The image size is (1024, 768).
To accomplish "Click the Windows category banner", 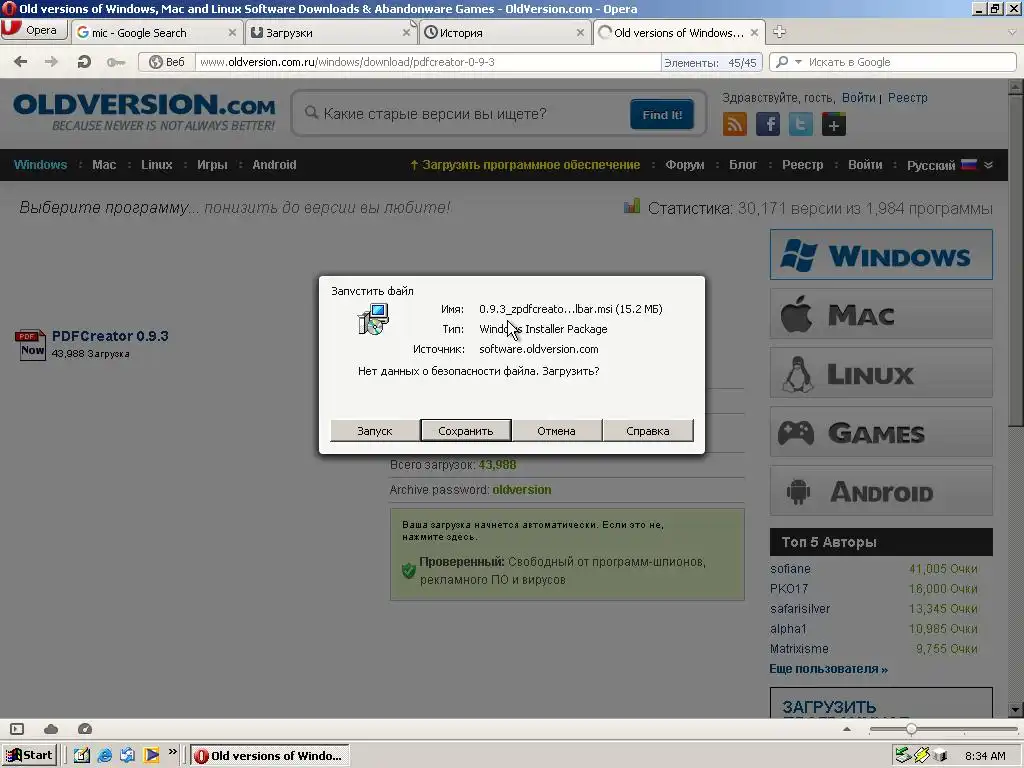I will click(881, 255).
